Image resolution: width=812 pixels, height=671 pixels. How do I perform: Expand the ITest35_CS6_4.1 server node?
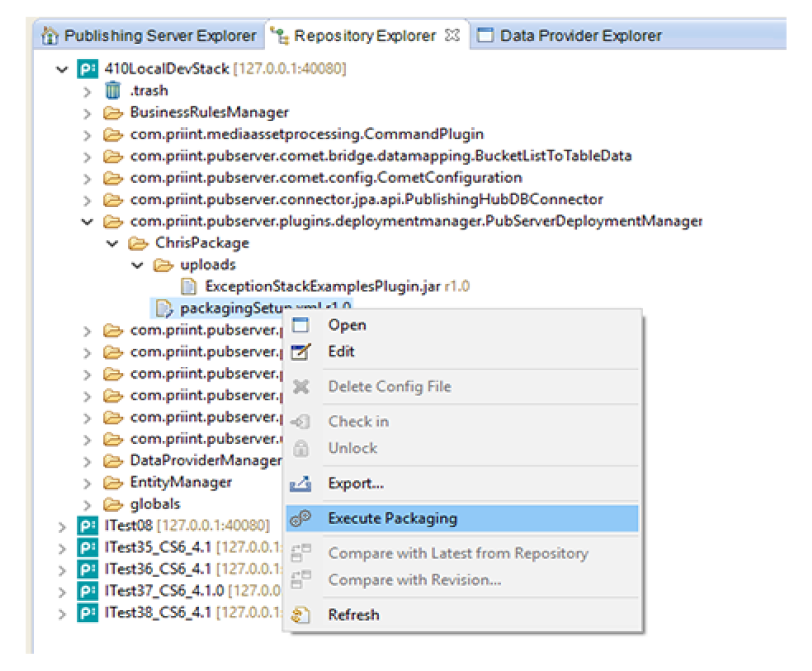click(x=64, y=548)
